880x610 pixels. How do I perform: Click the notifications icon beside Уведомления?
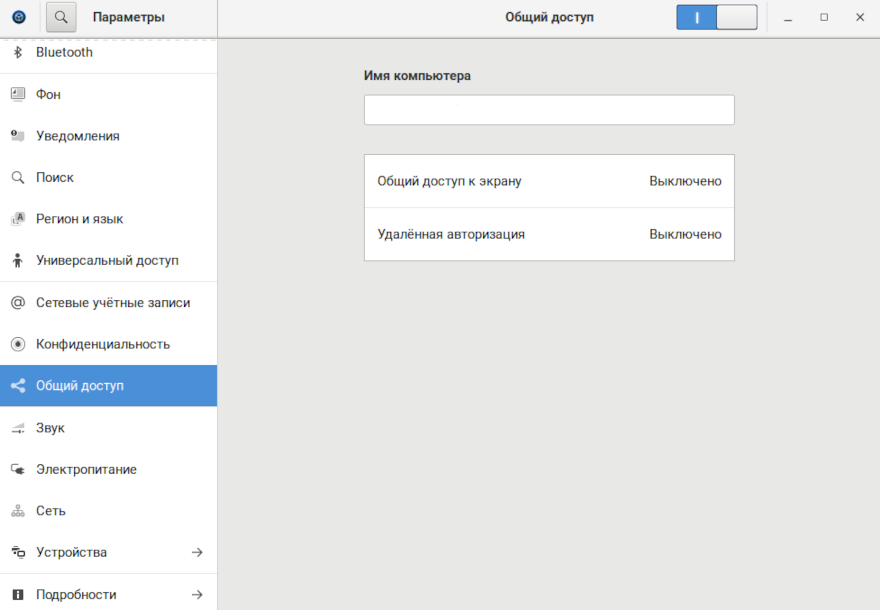tap(17, 136)
